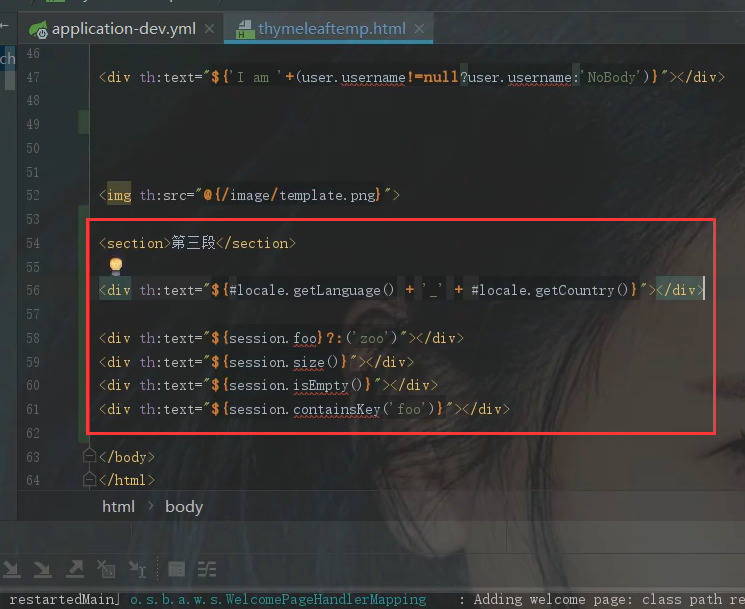Click the 'NoBody' string on line 47
The height and width of the screenshot is (609, 745).
coord(611,77)
